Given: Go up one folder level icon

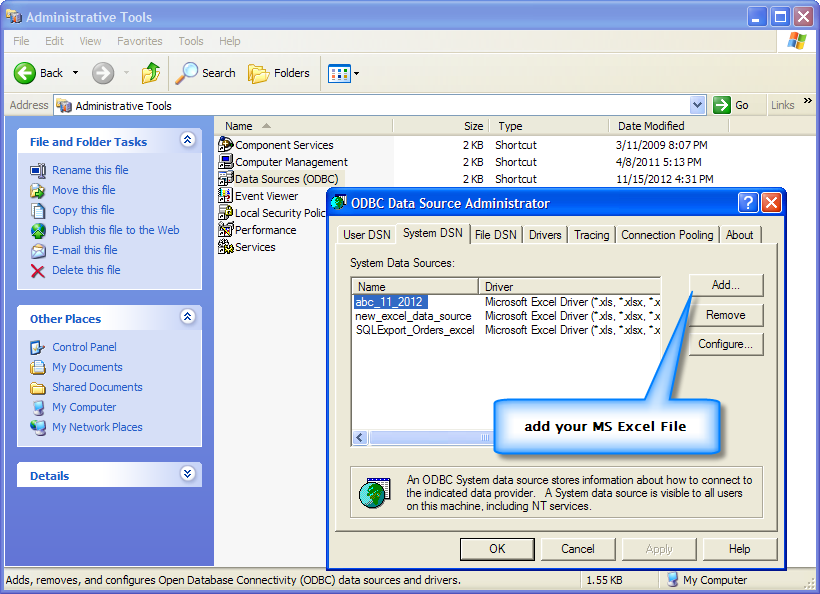Looking at the screenshot, I should (151, 73).
